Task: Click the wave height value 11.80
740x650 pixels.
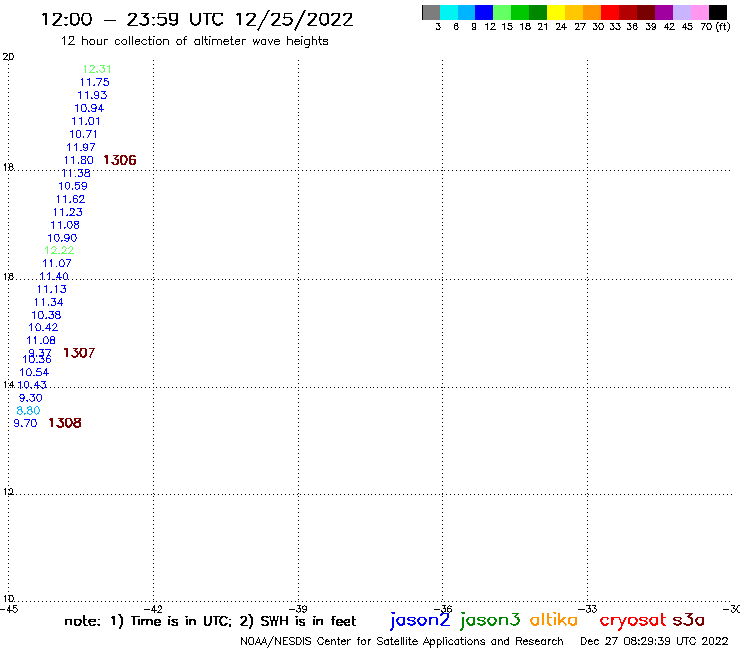Action: point(78,160)
